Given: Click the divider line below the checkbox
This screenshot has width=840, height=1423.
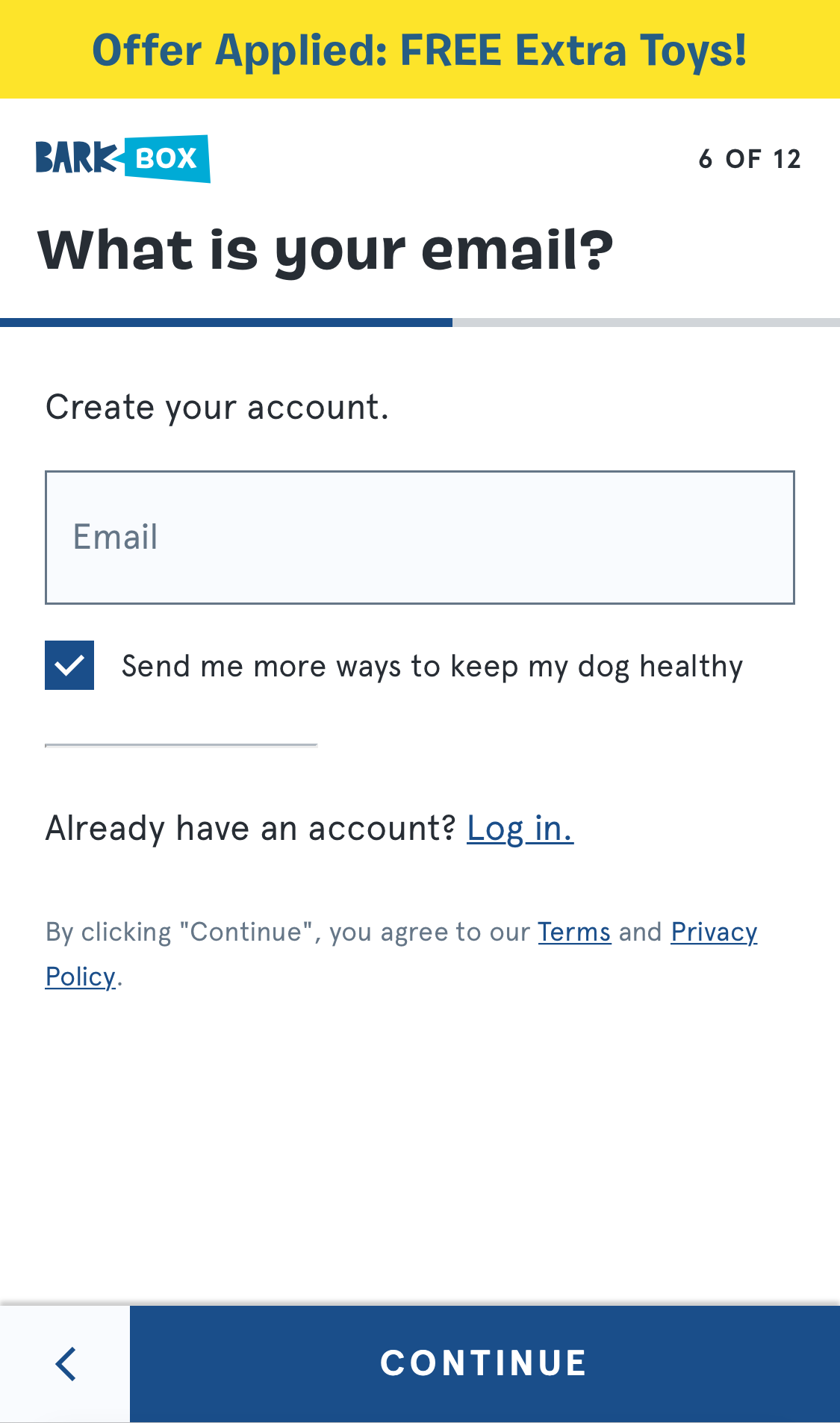Looking at the screenshot, I should click(181, 746).
